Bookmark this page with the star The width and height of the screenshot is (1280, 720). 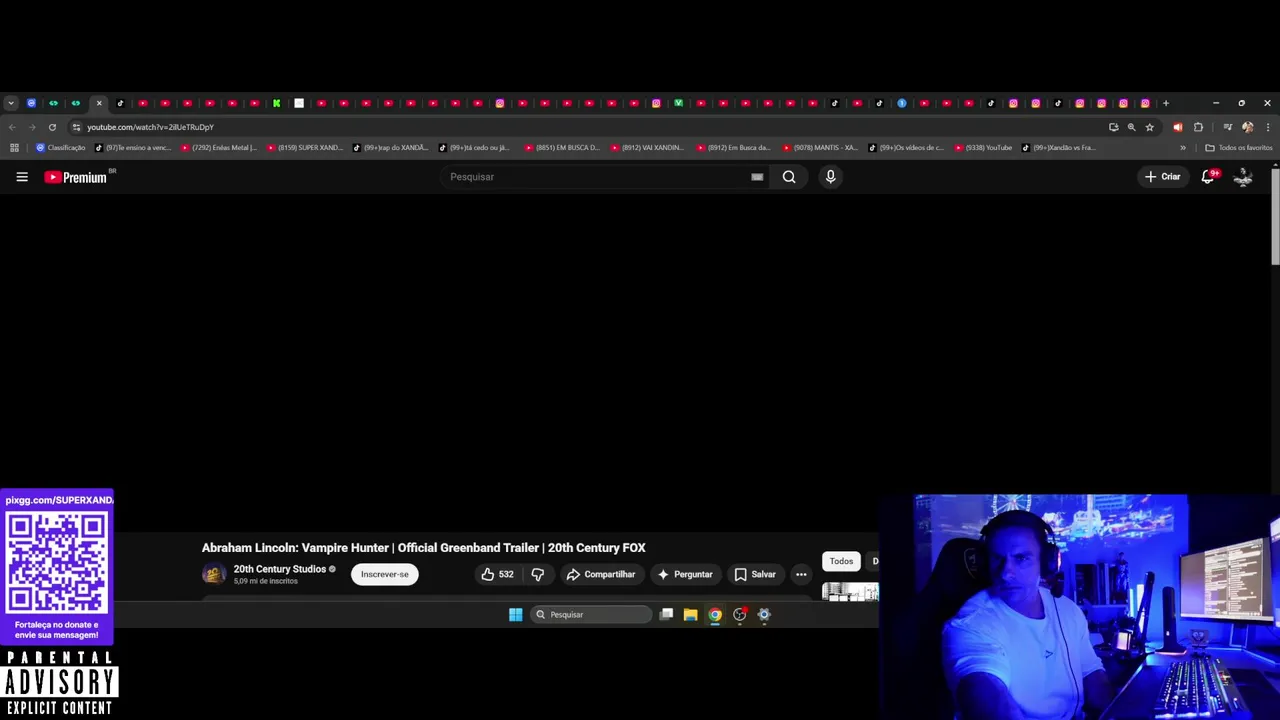(1149, 127)
